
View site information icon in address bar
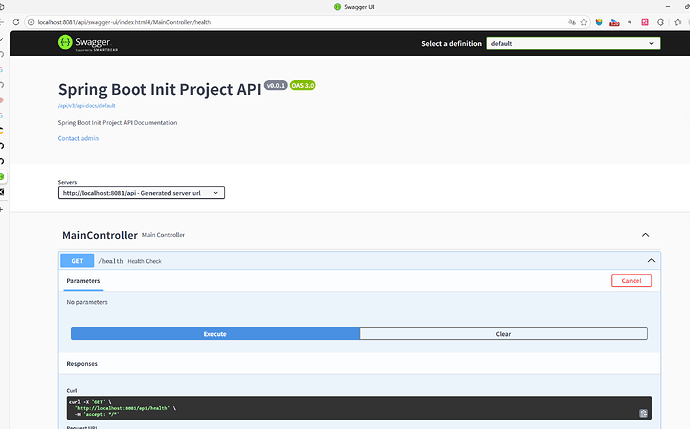tap(31, 22)
